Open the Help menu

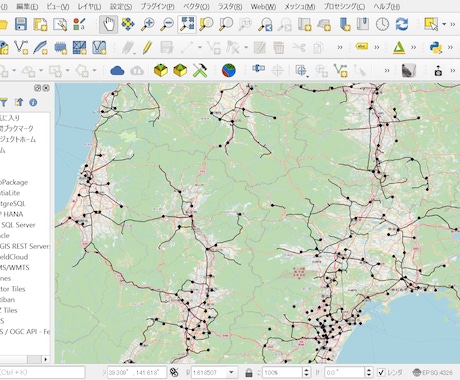click(387, 7)
